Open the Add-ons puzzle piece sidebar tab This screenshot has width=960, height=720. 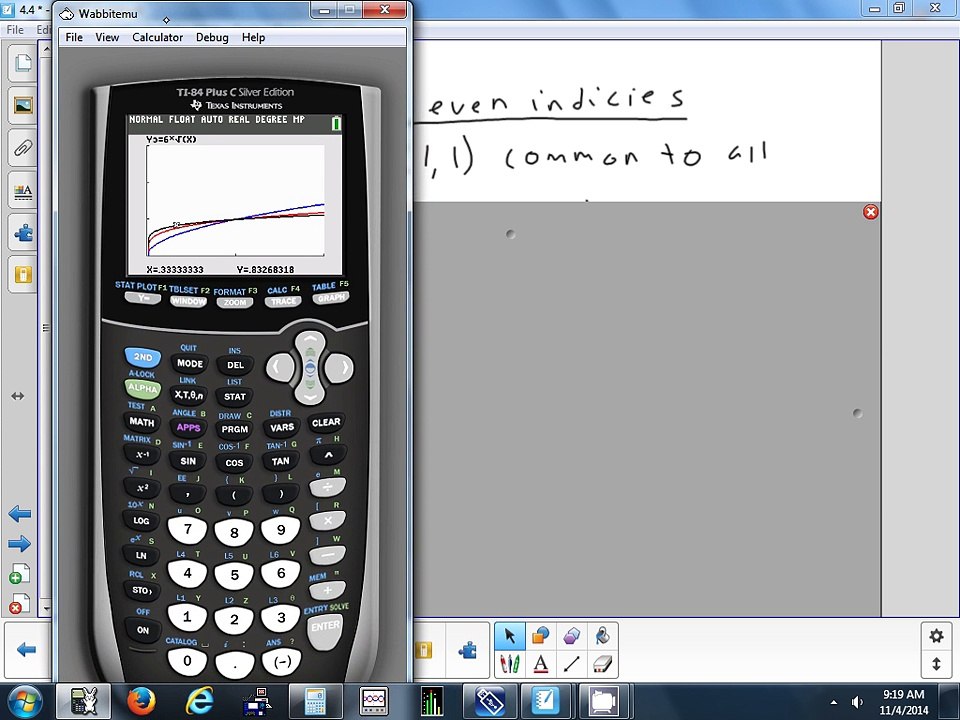[x=23, y=233]
